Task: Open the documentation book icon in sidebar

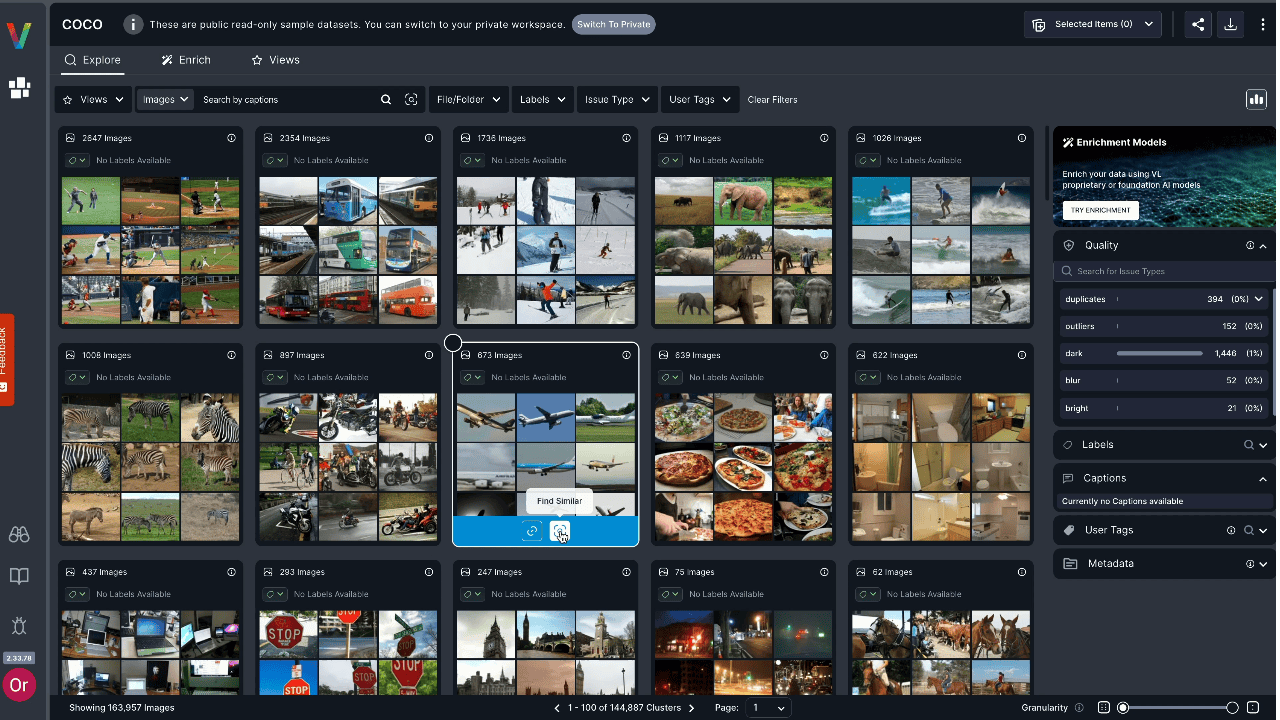Action: [19, 577]
